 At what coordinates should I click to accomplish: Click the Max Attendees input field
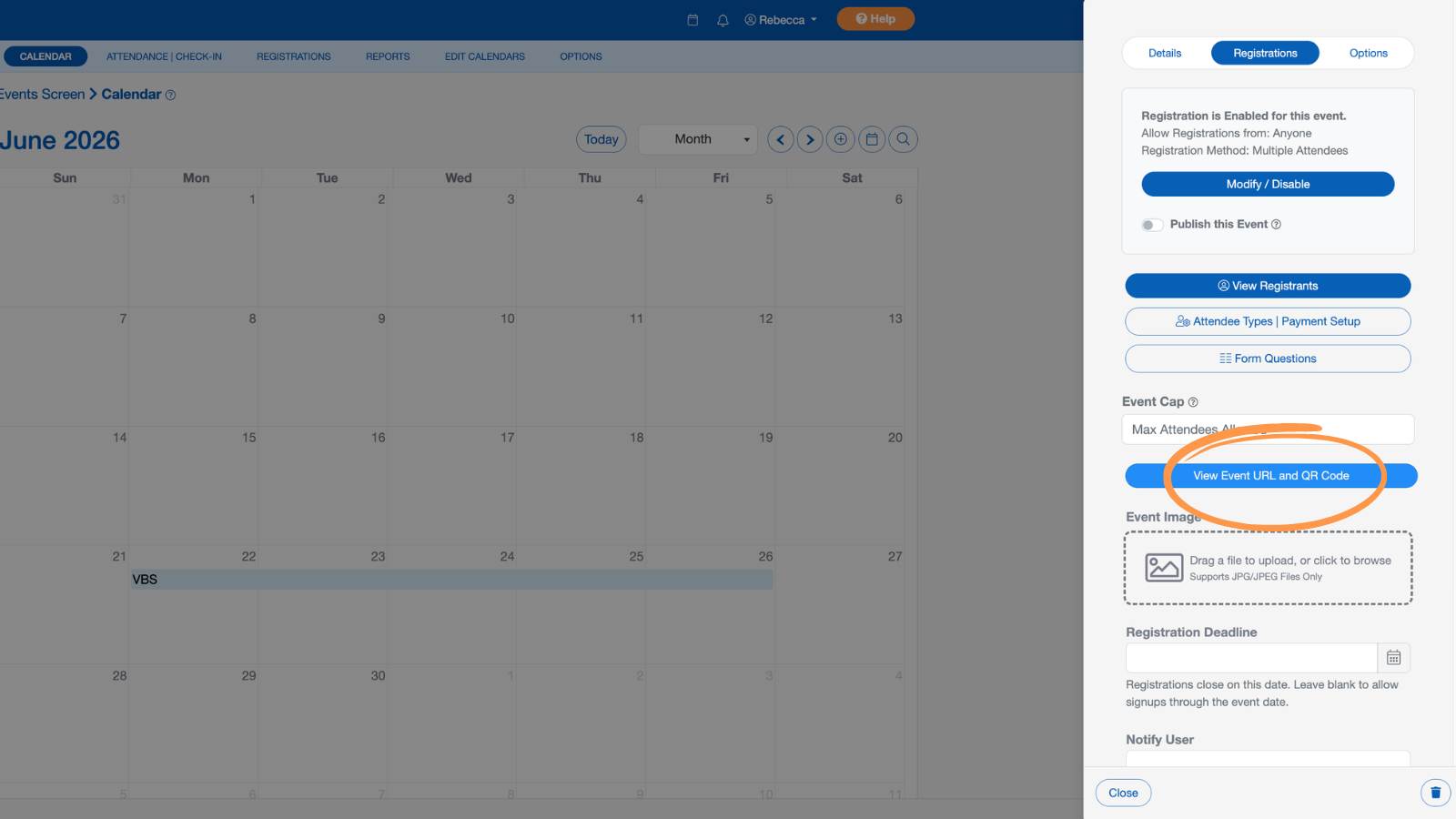tap(1268, 430)
